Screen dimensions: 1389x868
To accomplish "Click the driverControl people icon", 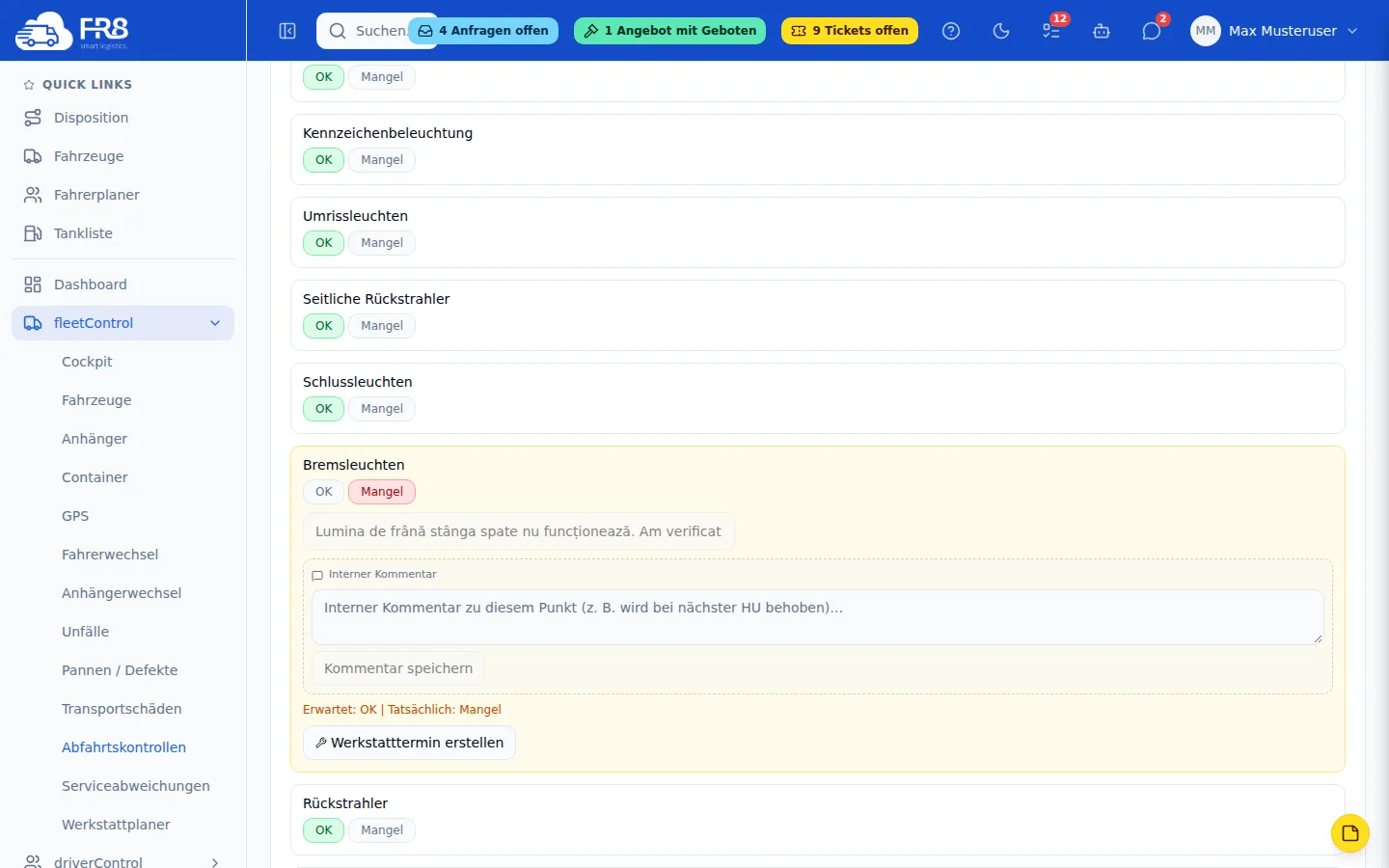I will pos(33,861).
